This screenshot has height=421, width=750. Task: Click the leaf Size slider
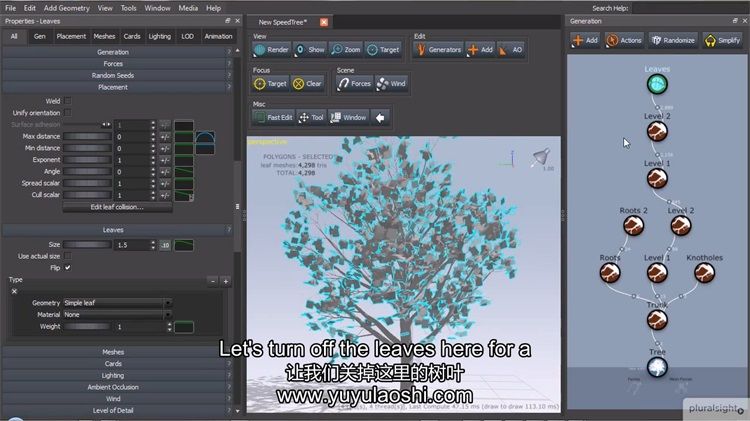pos(87,244)
